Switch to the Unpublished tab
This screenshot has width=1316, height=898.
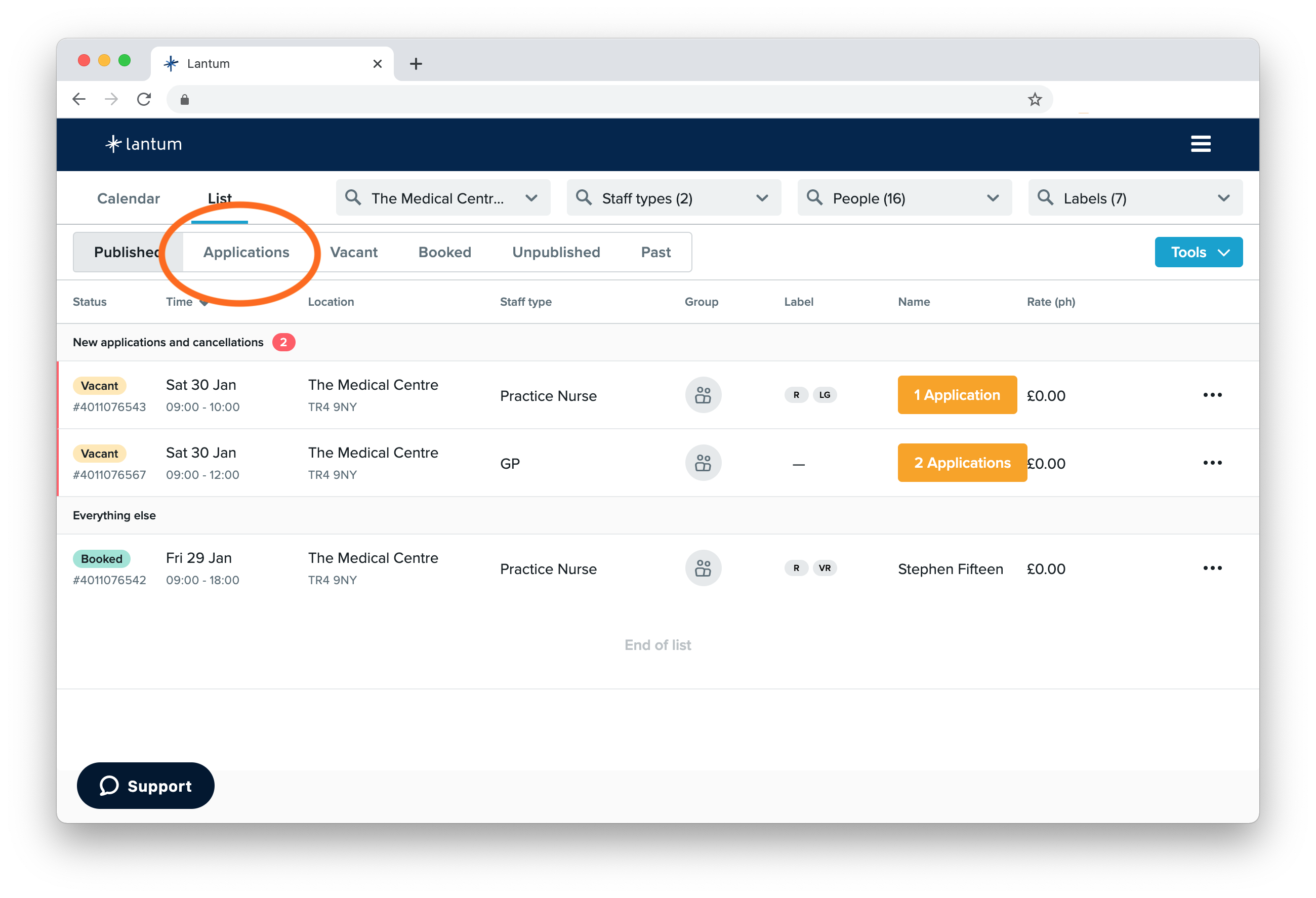[556, 252]
